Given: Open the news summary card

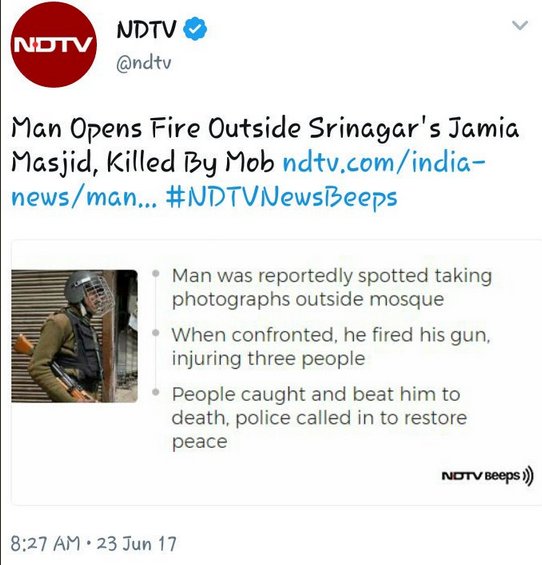Looking at the screenshot, I should pyautogui.click(x=276, y=372).
